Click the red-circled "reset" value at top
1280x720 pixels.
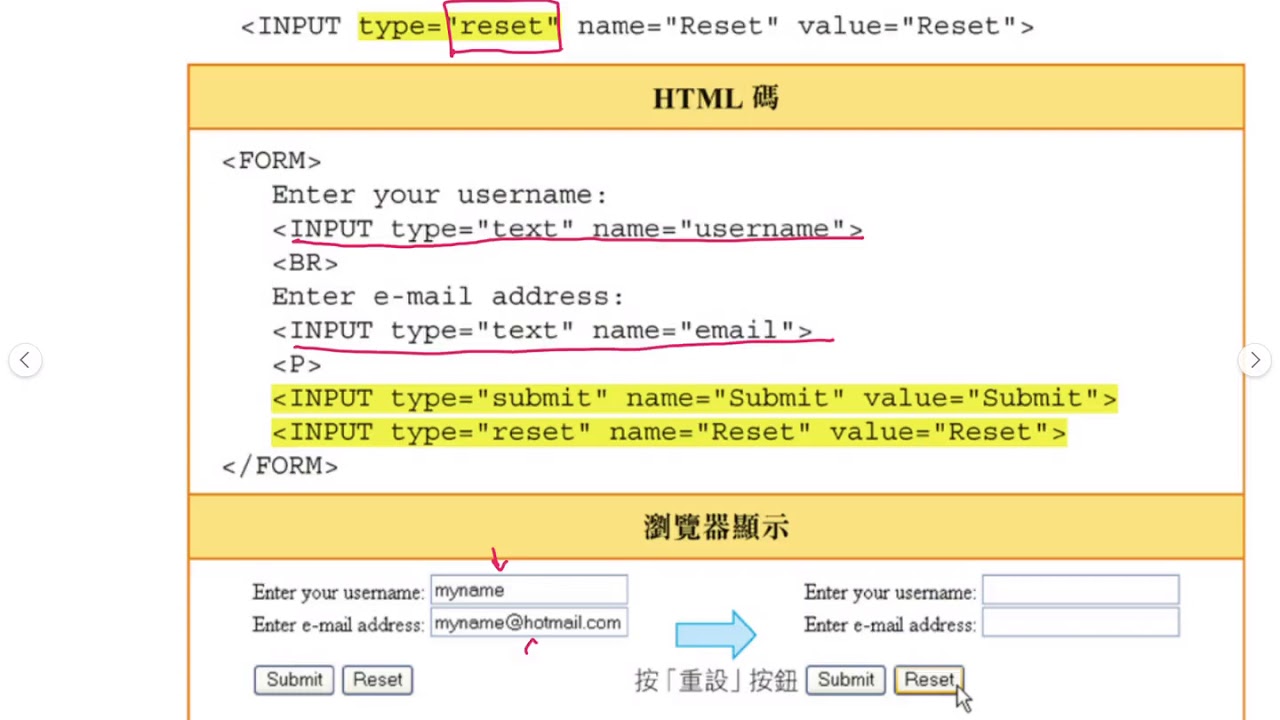click(x=505, y=27)
